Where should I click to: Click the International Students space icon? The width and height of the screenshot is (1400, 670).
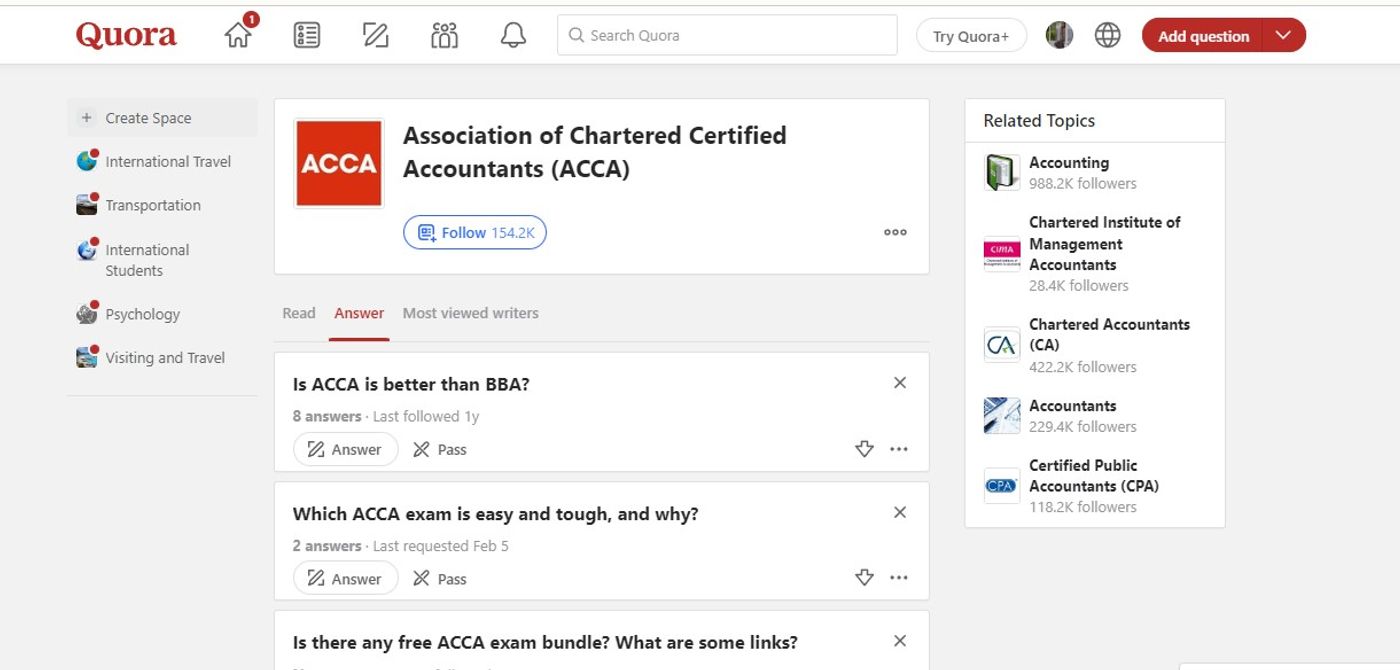87,250
